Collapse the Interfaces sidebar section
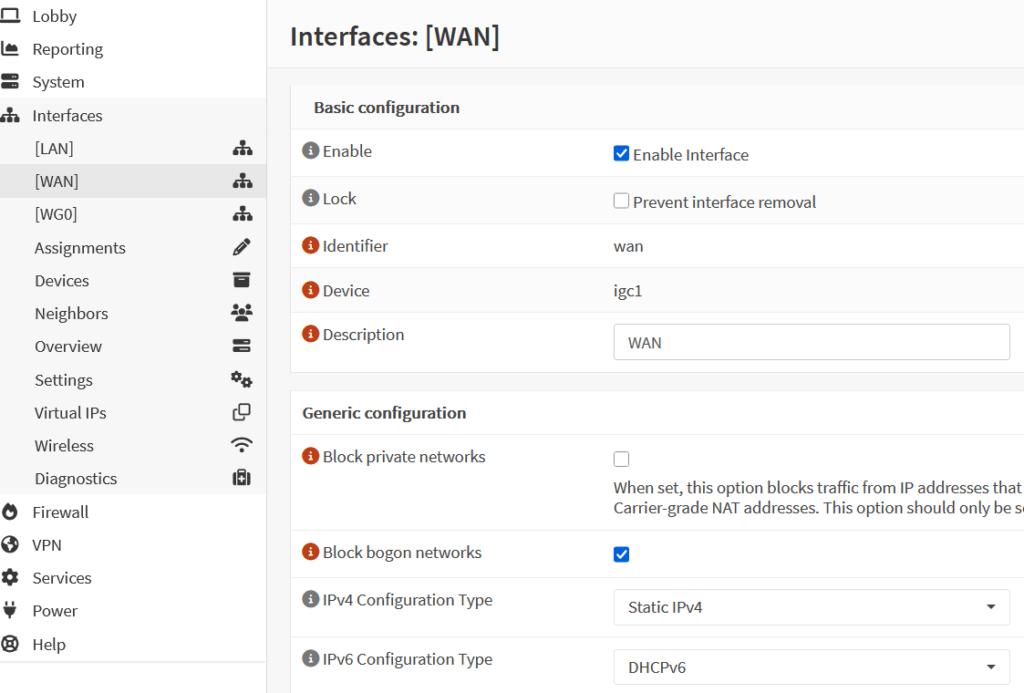1024x693 pixels. (x=67, y=115)
